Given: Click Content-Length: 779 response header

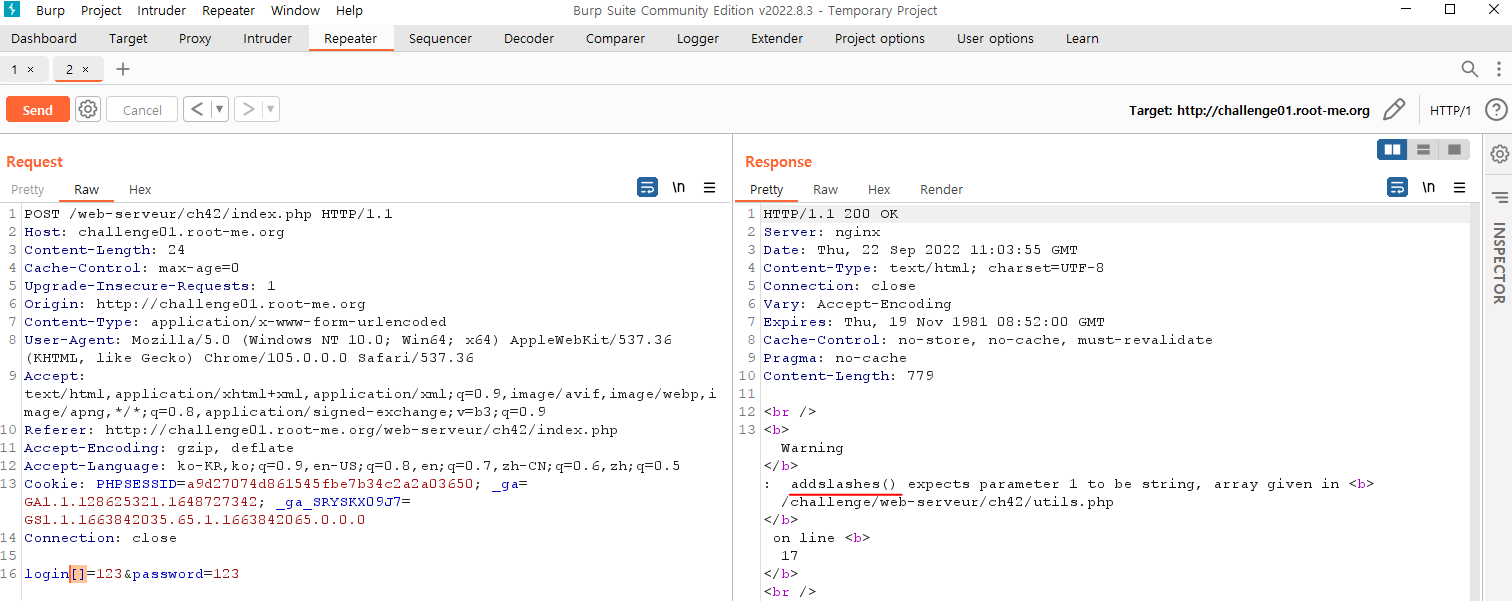Looking at the screenshot, I should pyautogui.click(x=848, y=376).
